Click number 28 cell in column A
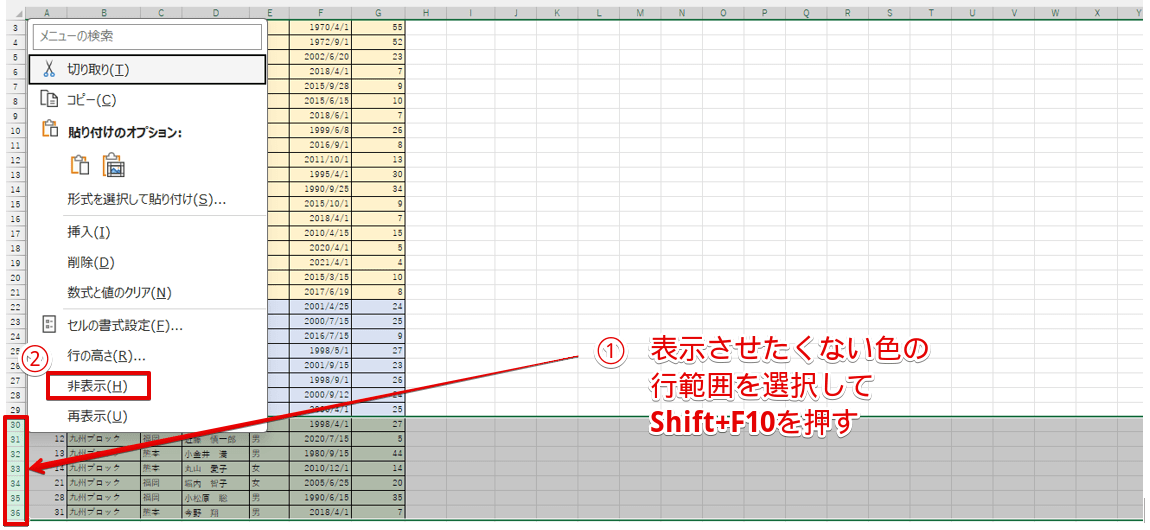The width and height of the screenshot is (1150, 530). click(48, 497)
